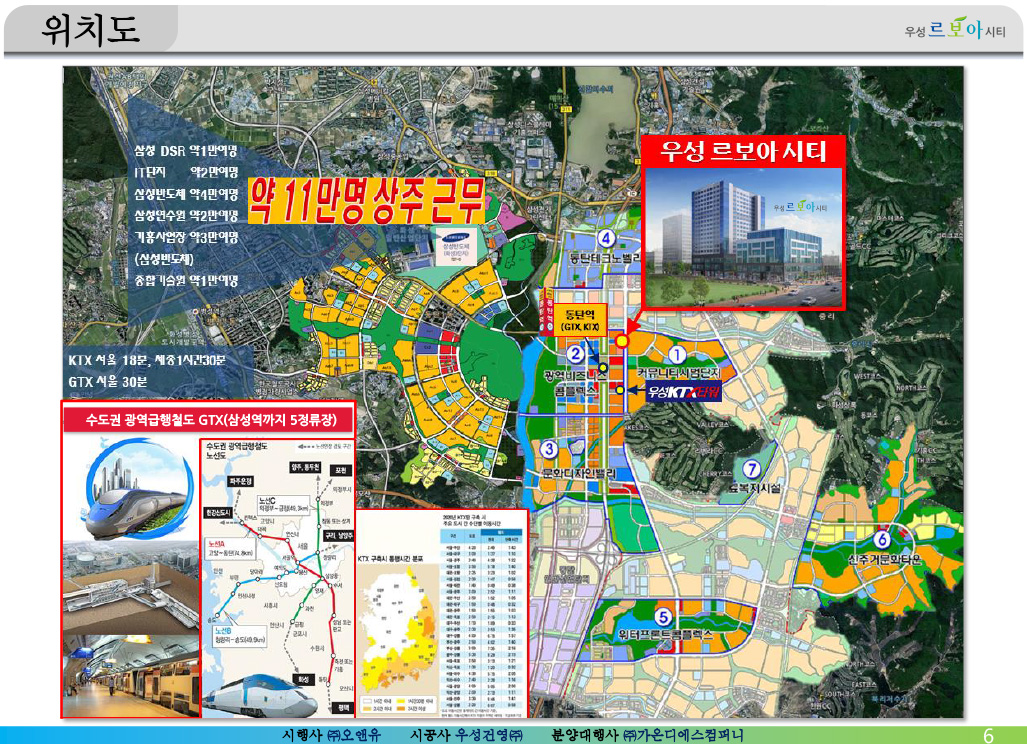Click the text GTX 서울 30분
This screenshot has height=744, width=1027.
click(x=108, y=381)
